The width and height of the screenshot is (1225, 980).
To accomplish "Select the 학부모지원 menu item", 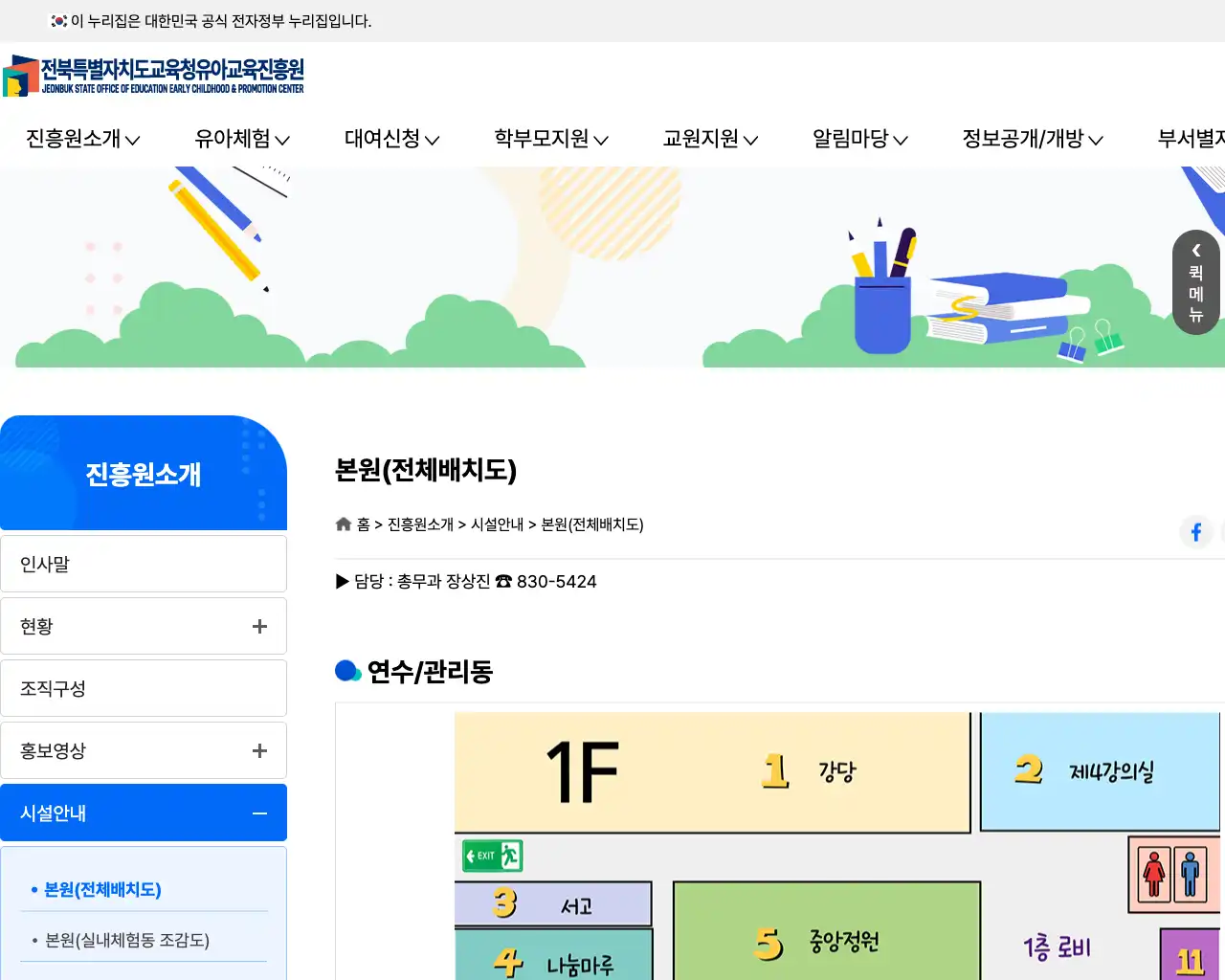I will coord(548,139).
